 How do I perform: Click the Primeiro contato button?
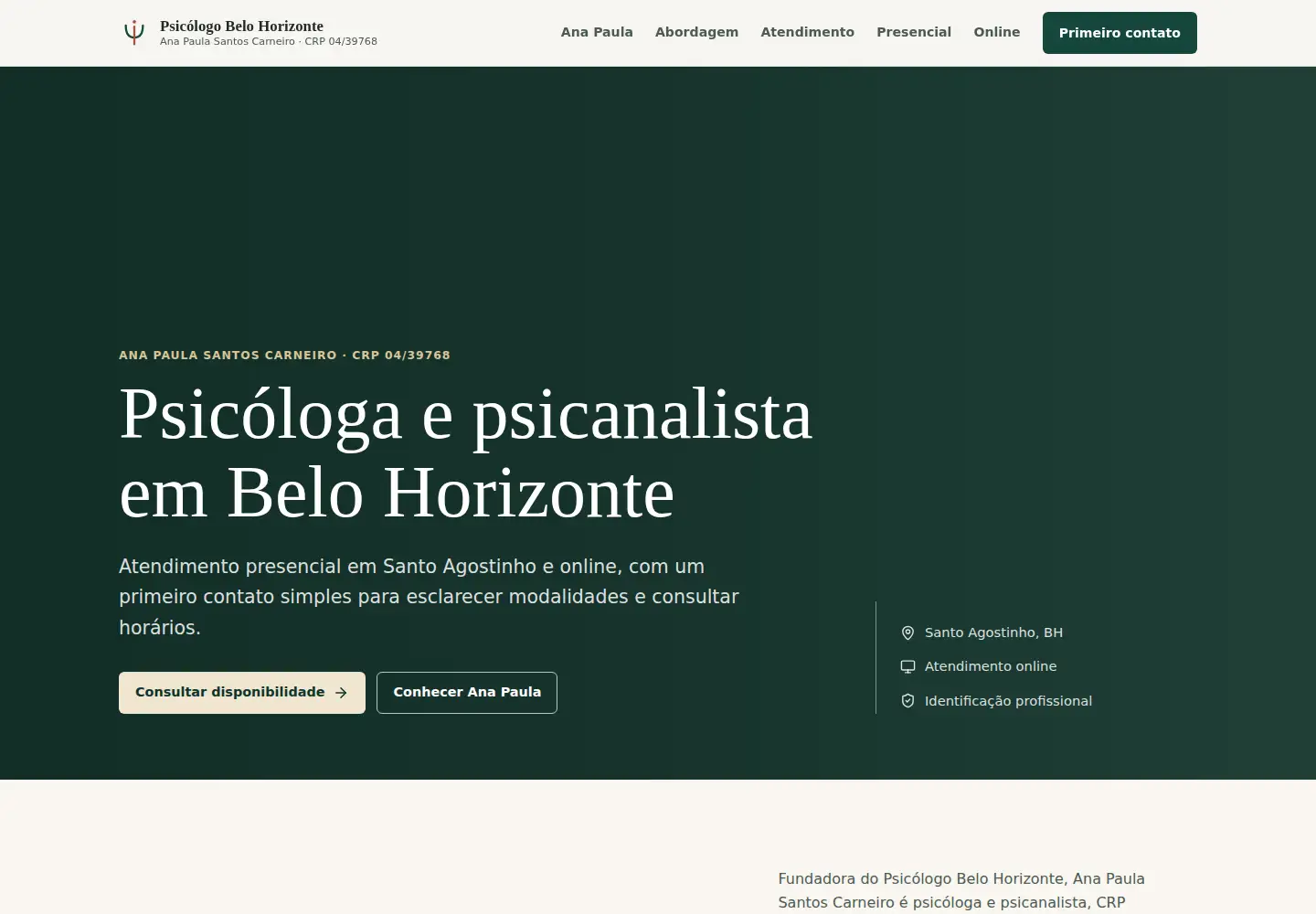point(1120,33)
